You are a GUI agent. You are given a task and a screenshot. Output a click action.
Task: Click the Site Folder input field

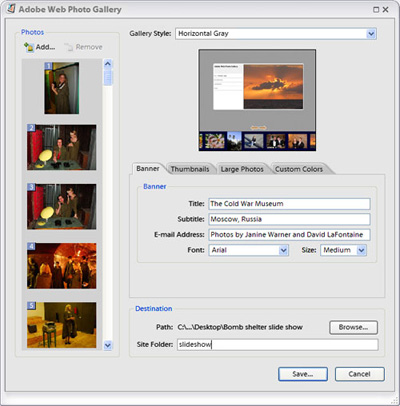pyautogui.click(x=278, y=344)
